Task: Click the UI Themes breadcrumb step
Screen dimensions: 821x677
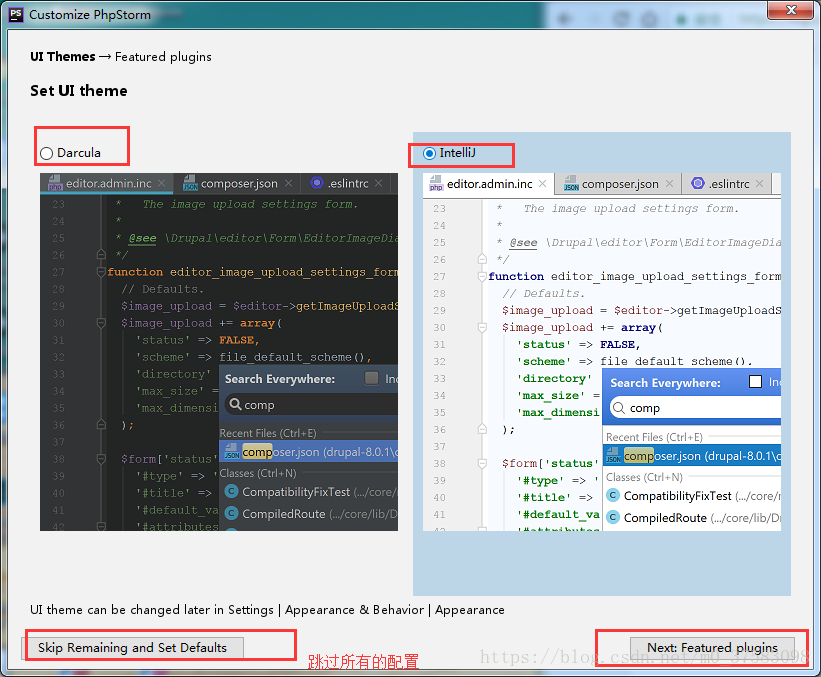Action: click(63, 57)
